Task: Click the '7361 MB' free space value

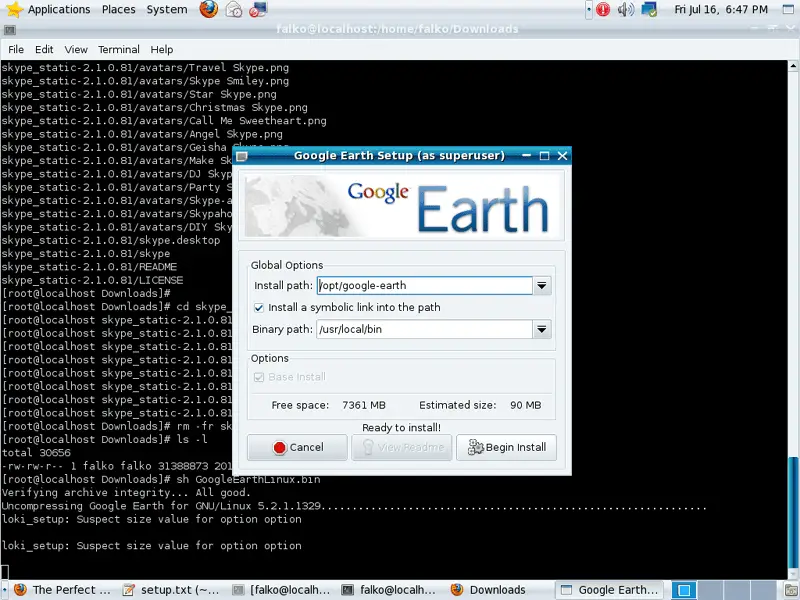Action: [364, 405]
